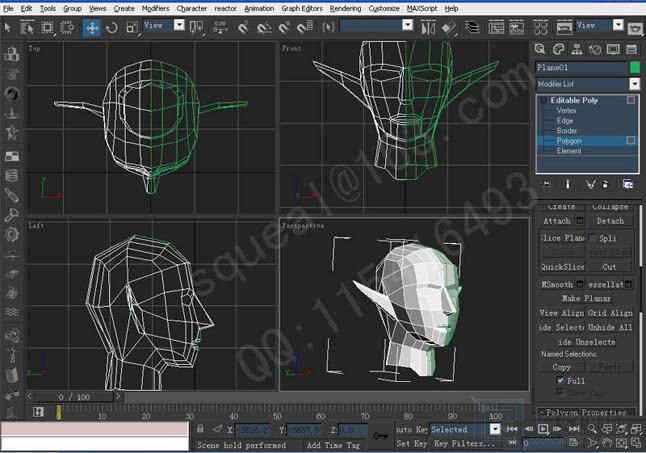Image resolution: width=646 pixels, height=453 pixels.
Task: Click the Select by Name tool
Action: tap(27, 28)
